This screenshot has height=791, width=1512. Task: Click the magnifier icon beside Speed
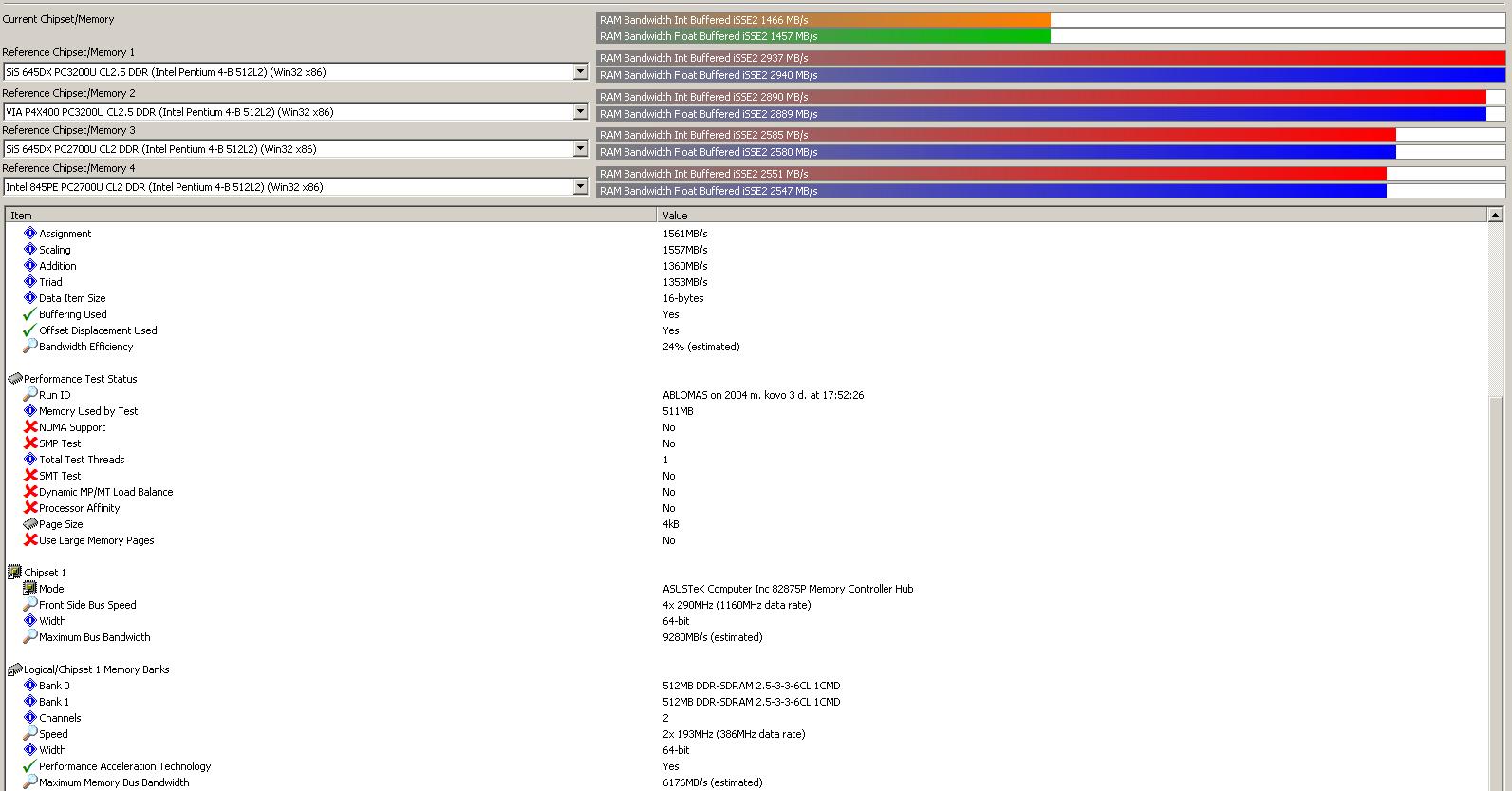pos(29,733)
